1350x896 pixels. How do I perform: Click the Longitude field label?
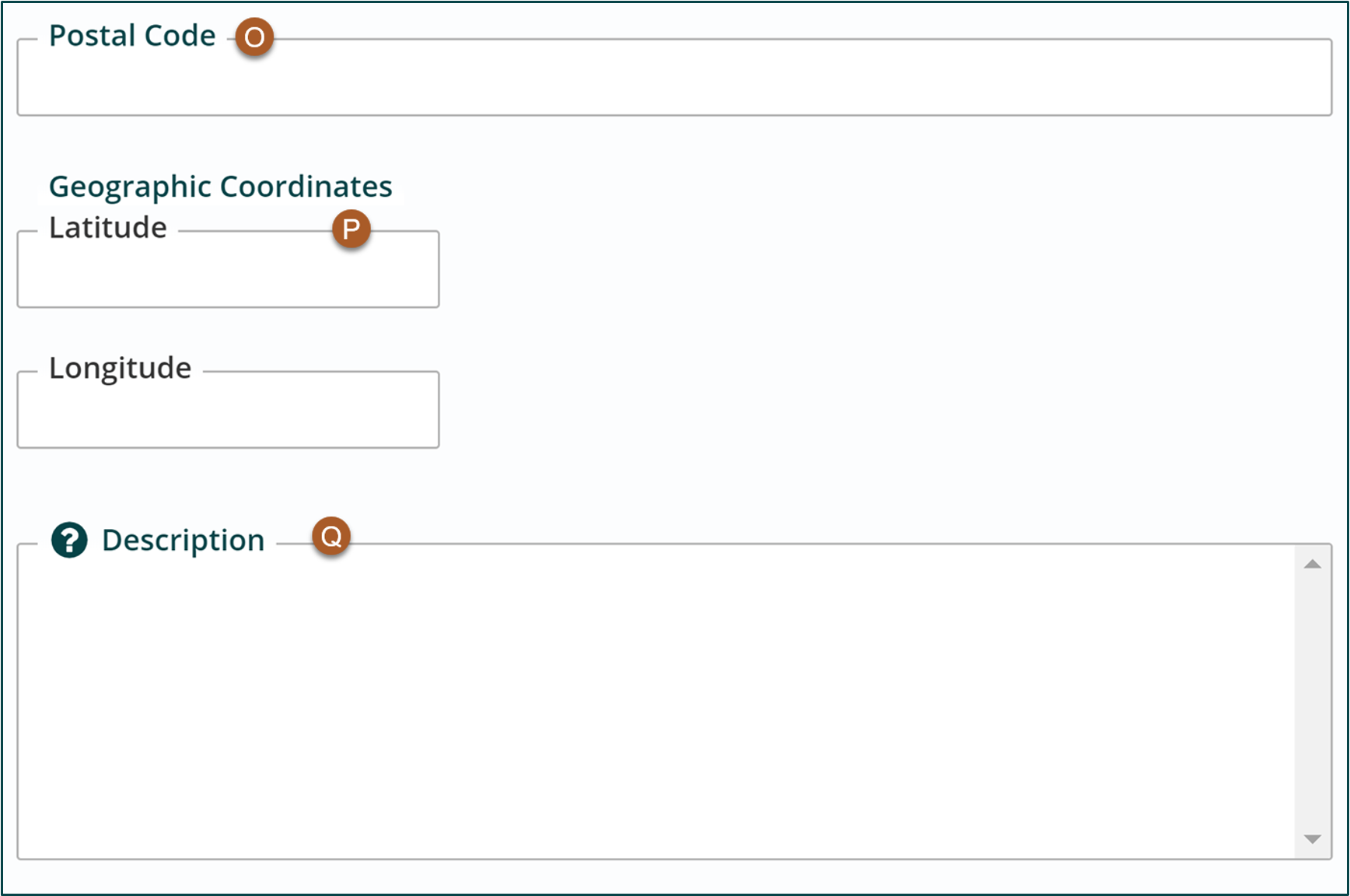(121, 369)
